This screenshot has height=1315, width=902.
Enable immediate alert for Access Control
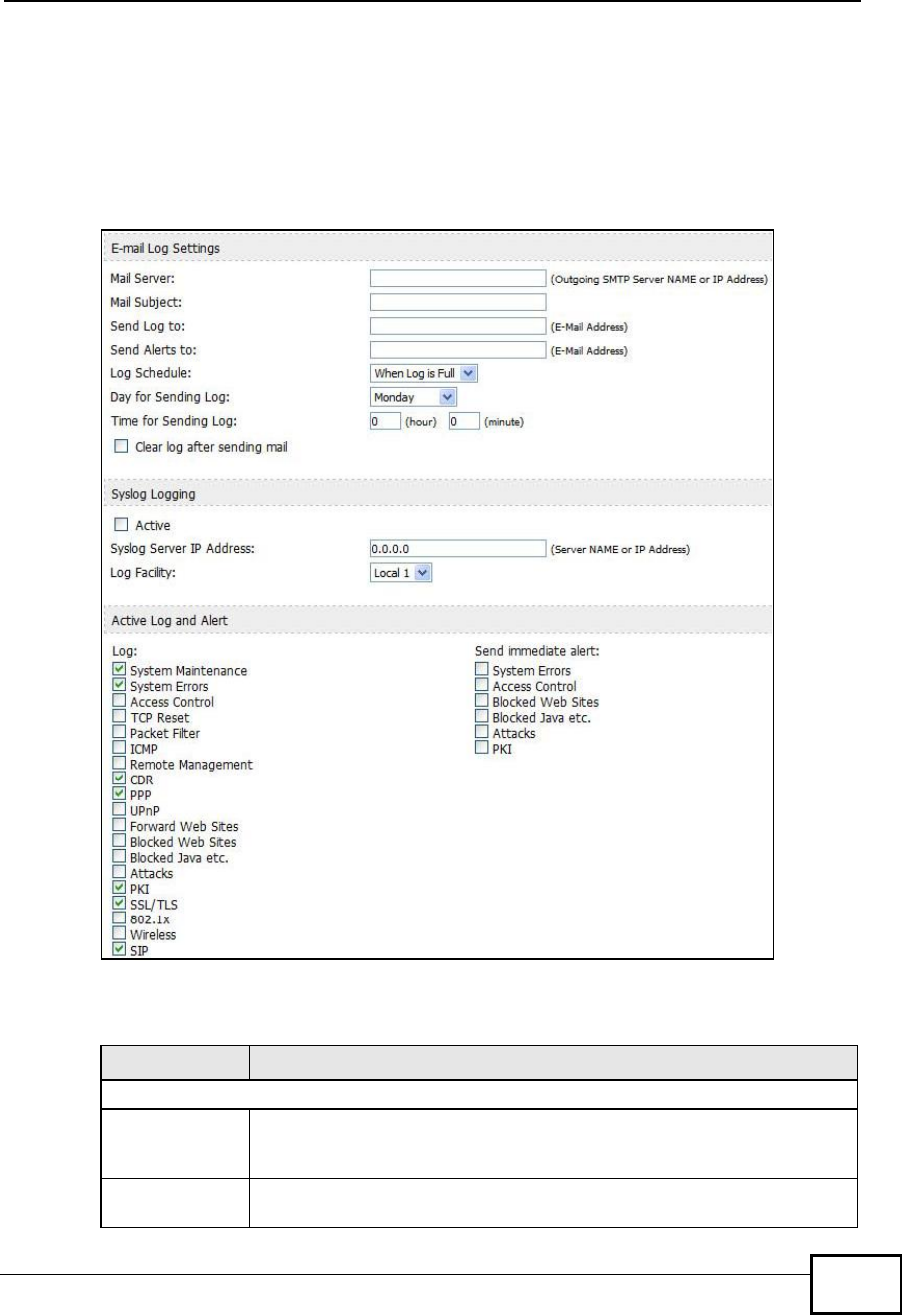point(482,686)
